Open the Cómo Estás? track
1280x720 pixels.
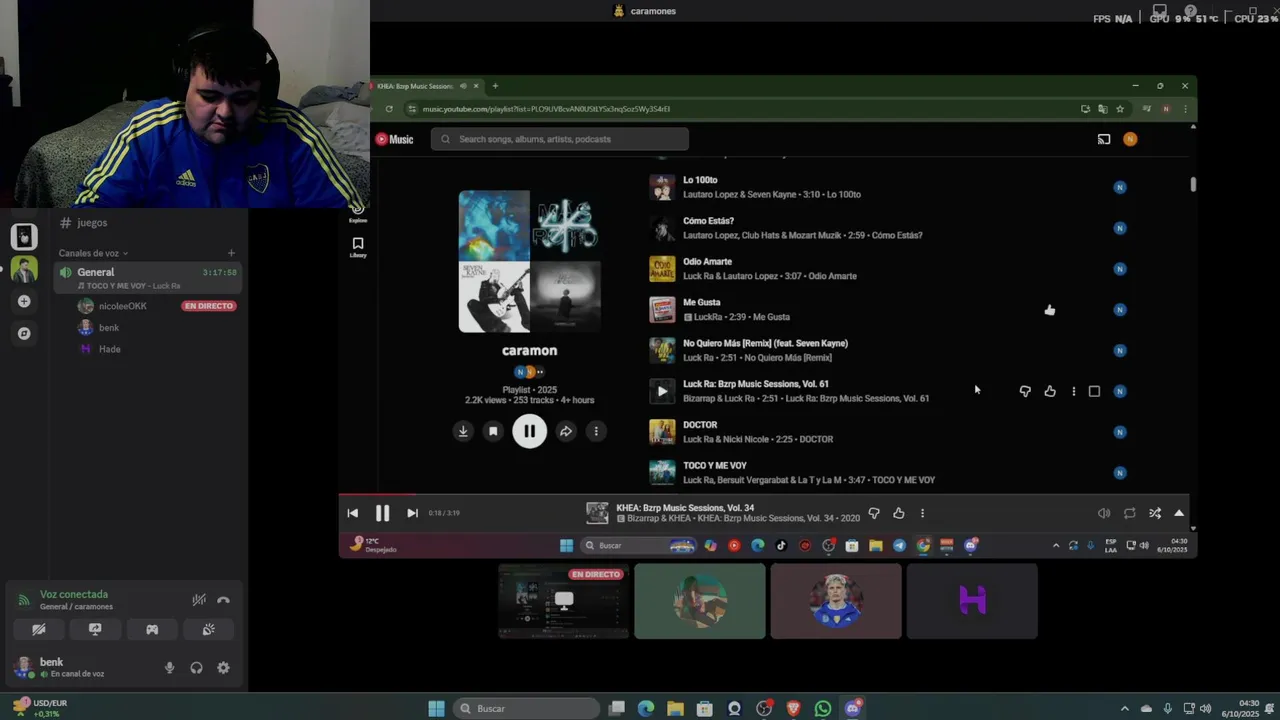click(708, 221)
